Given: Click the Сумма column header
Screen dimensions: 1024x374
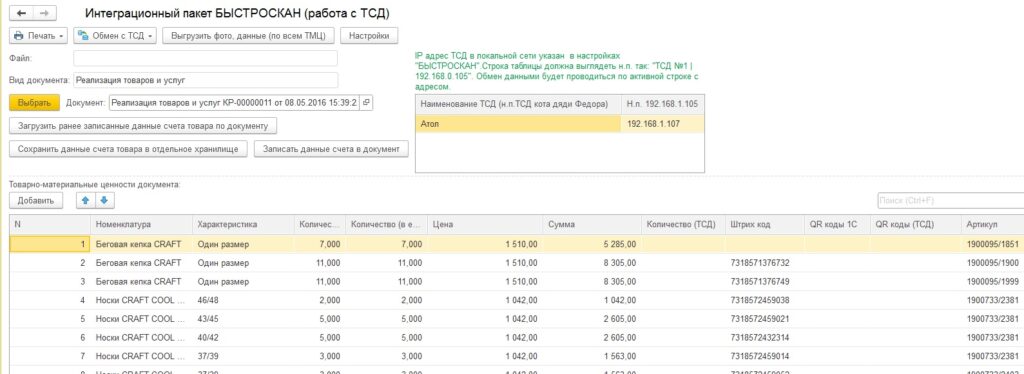Looking at the screenshot, I should [x=592, y=225].
